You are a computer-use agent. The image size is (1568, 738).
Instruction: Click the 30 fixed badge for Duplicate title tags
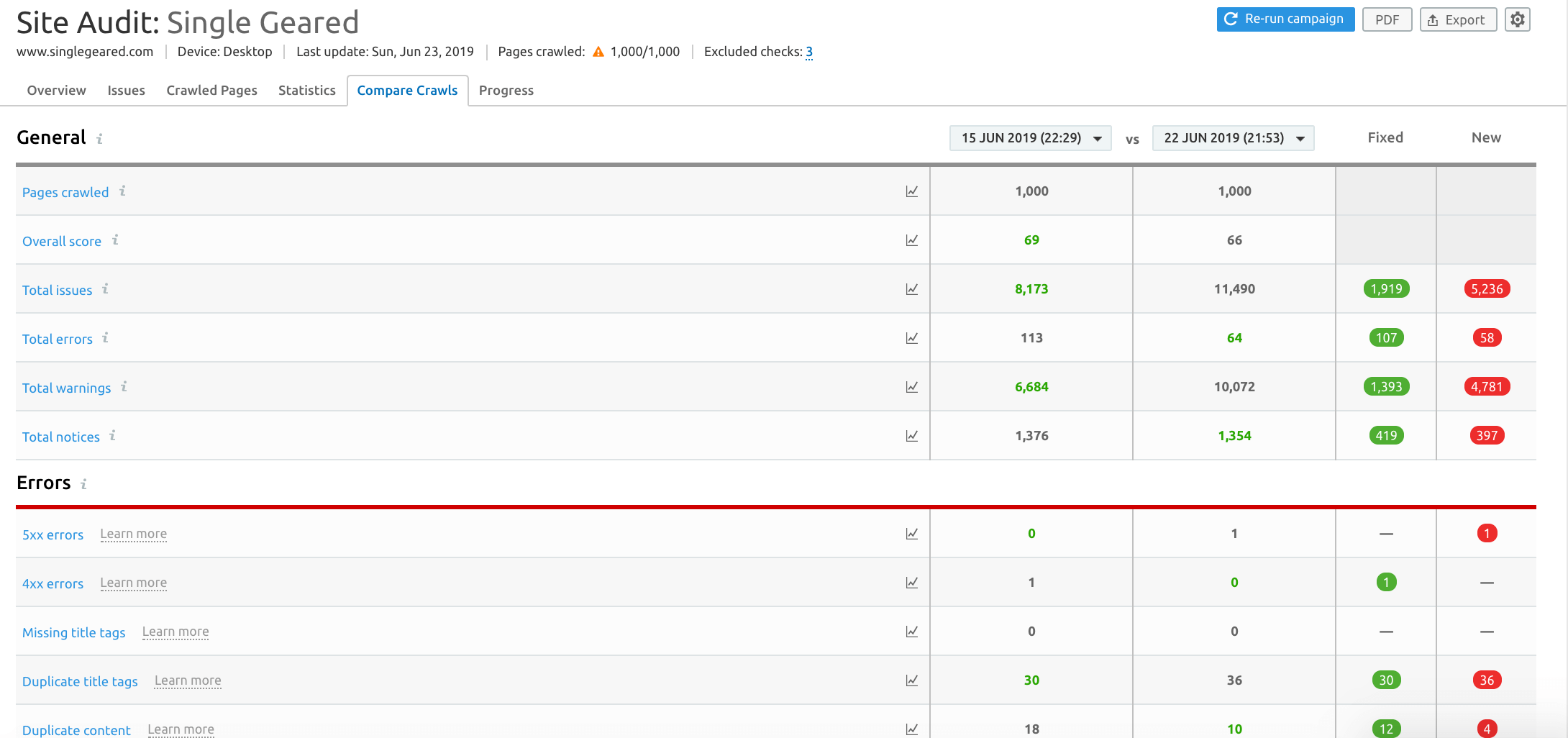[x=1386, y=680]
